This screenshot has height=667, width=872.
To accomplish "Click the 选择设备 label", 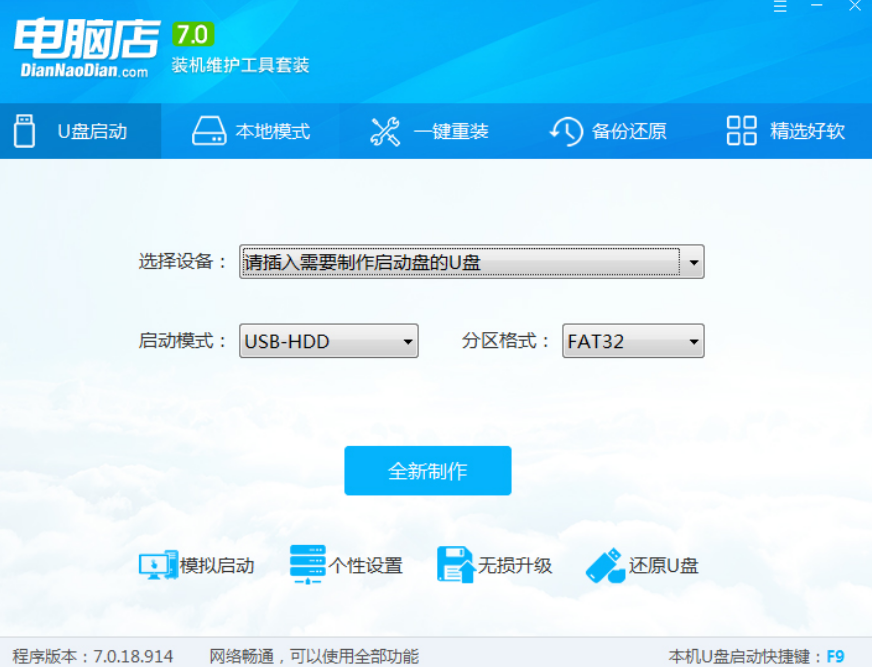I will click(182, 261).
